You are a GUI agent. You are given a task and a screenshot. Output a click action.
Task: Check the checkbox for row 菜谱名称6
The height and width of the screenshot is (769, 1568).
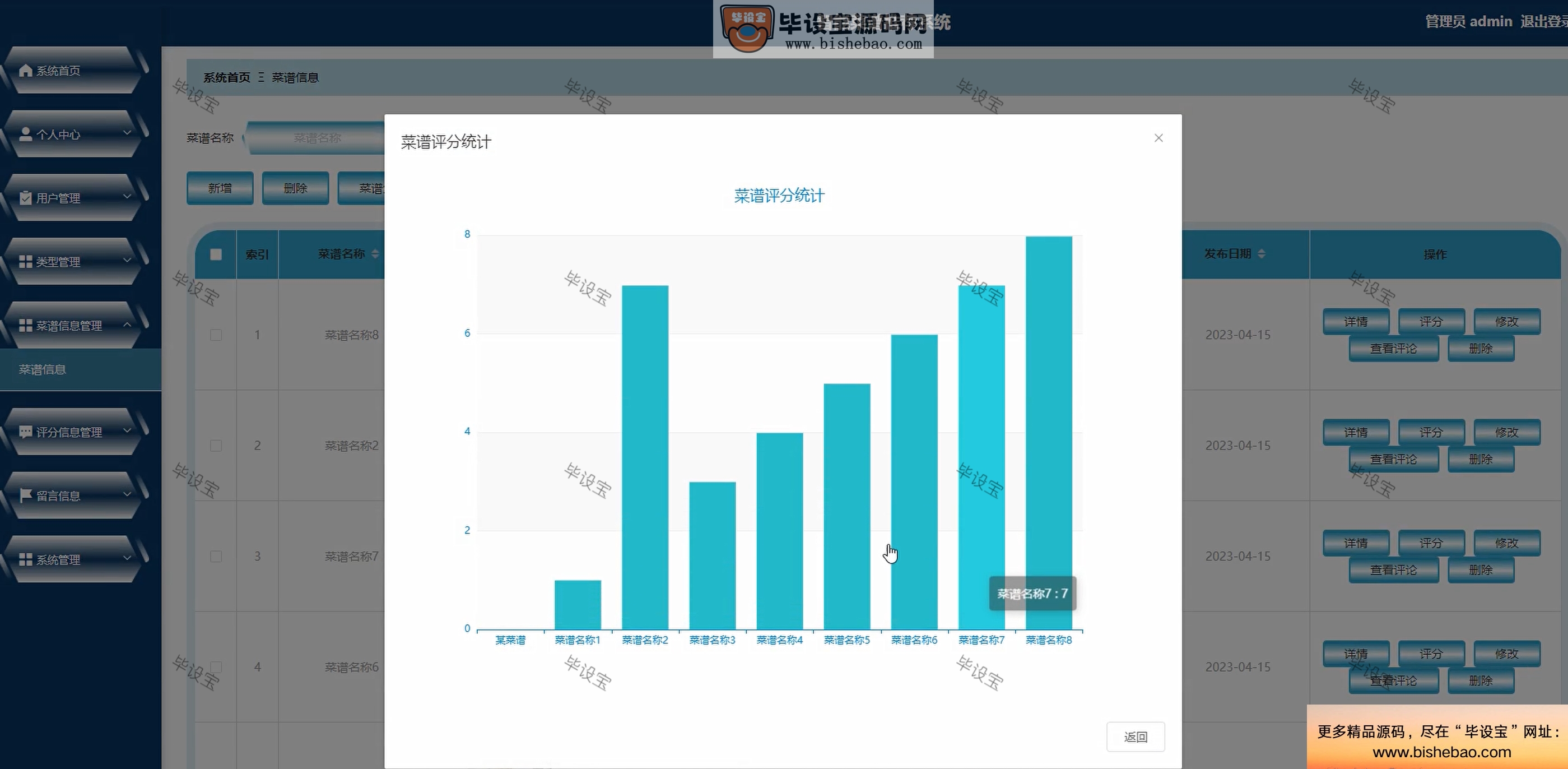(216, 668)
